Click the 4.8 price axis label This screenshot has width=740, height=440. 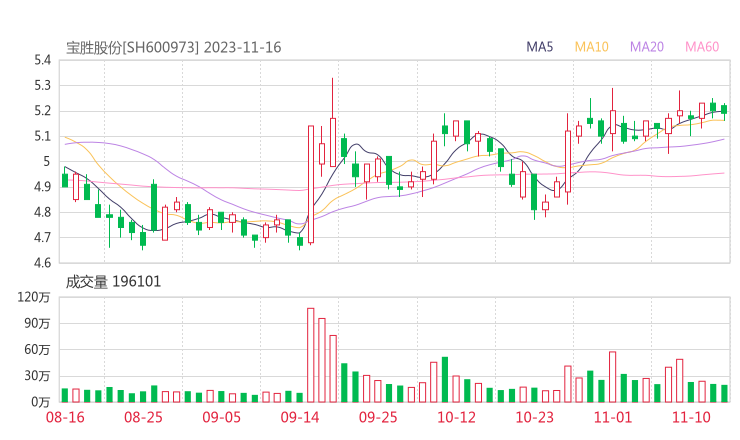pyautogui.click(x=42, y=212)
